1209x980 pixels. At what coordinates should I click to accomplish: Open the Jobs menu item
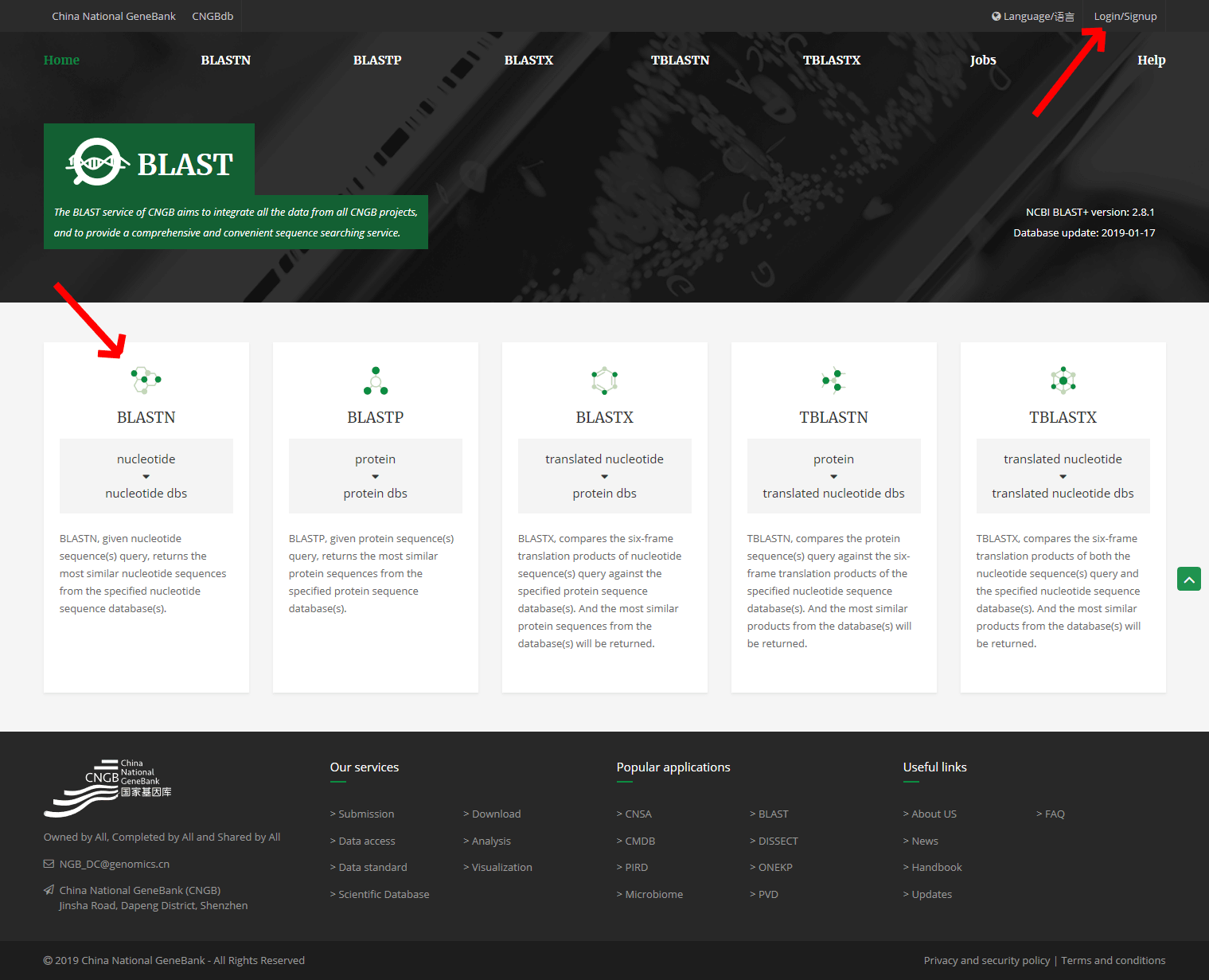[983, 60]
